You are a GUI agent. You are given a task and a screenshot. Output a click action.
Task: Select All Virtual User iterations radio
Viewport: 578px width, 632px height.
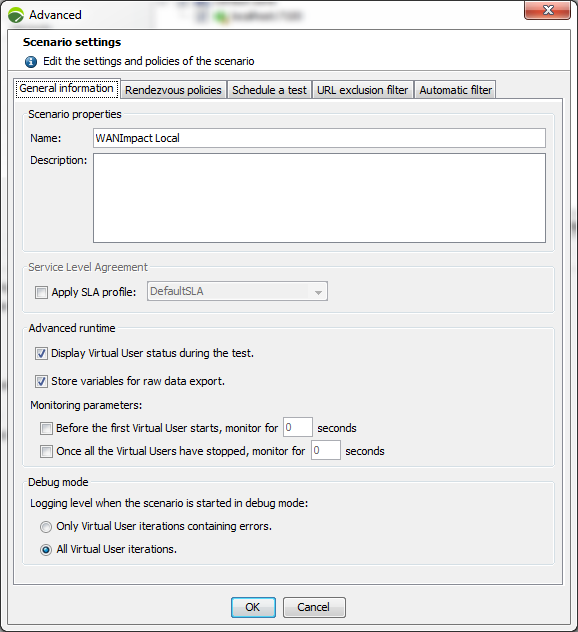tap(46, 550)
